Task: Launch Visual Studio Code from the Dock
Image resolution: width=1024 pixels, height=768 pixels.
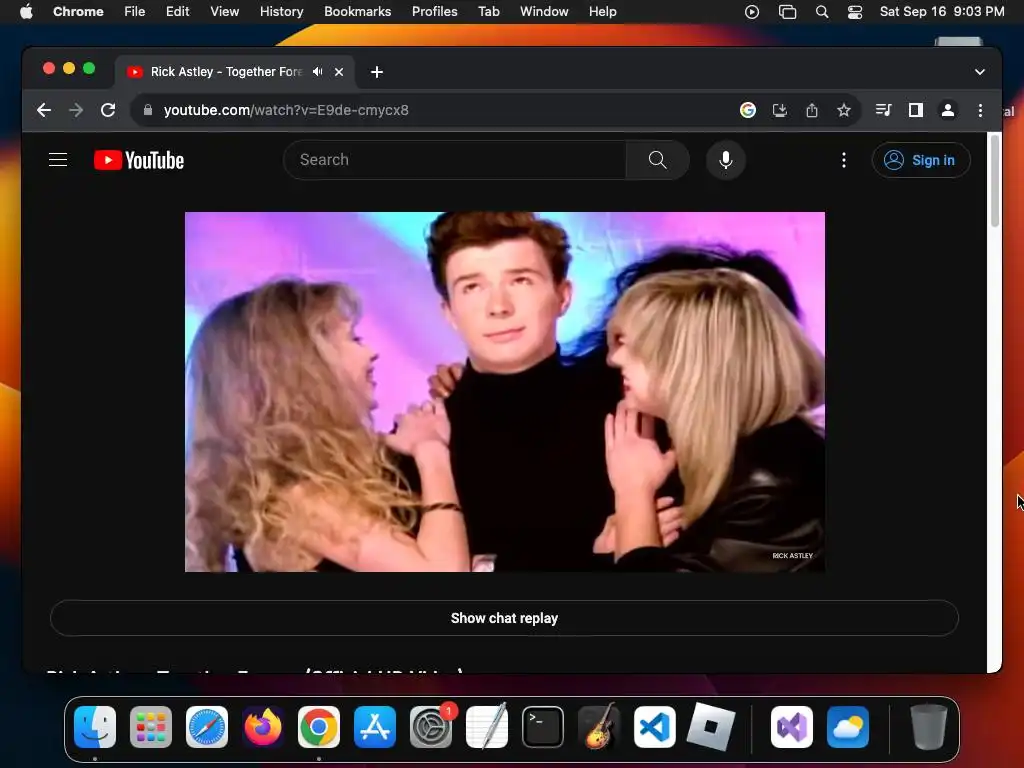Action: pos(655,727)
